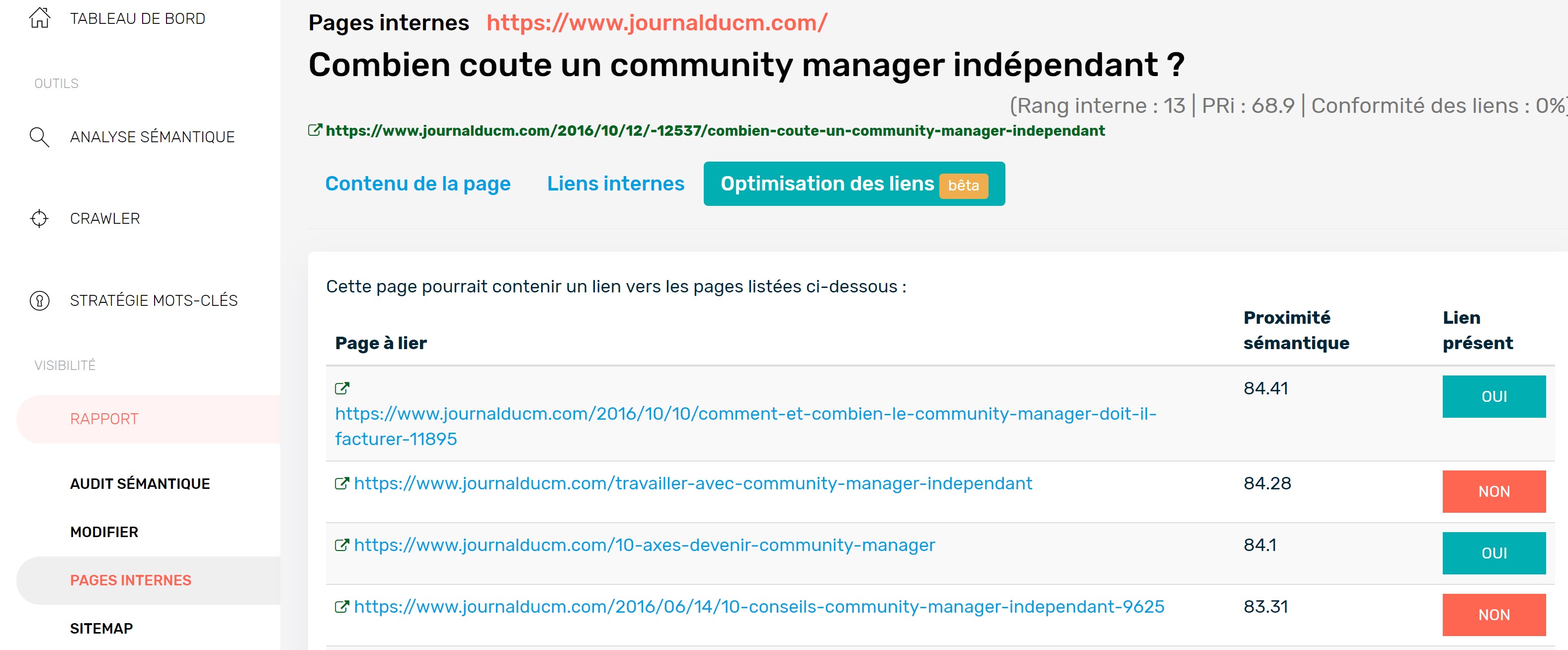Open Analyse sémantique tool
Screen dimensions: 1568x650
point(152,136)
